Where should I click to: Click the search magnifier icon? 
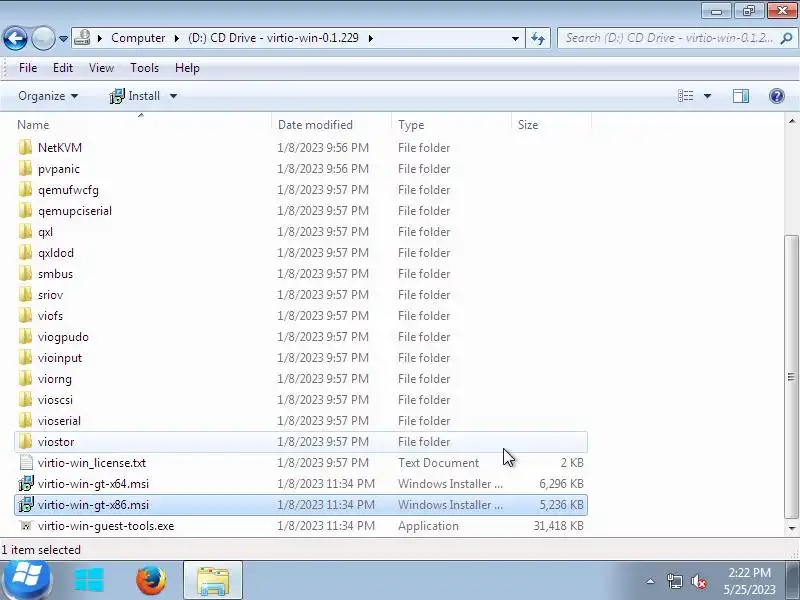787,38
